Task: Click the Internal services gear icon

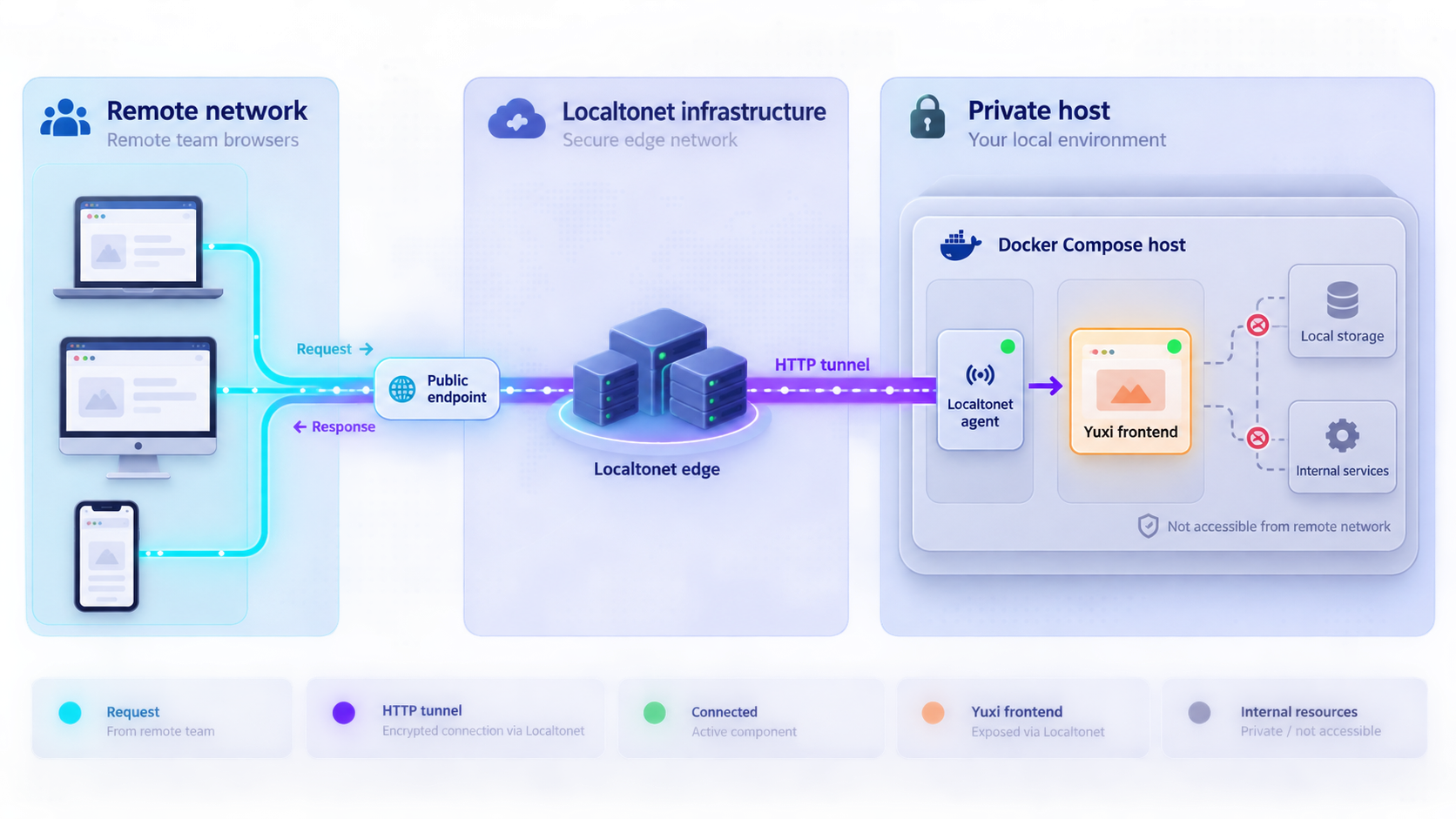Action: point(1342,435)
